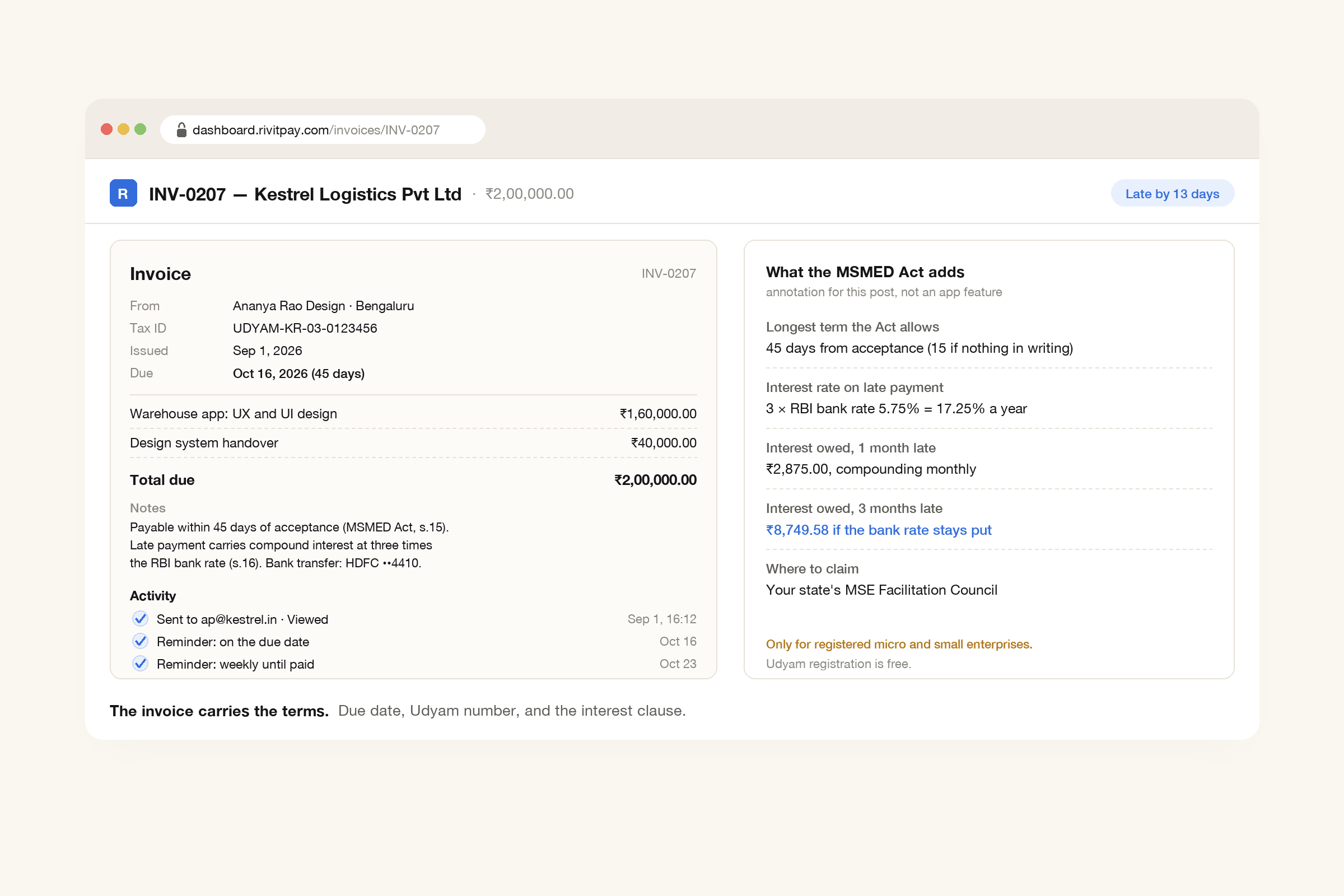Screen dimensions: 1344x896
Task: Click the yellow minimize window dot
Action: pos(123,129)
